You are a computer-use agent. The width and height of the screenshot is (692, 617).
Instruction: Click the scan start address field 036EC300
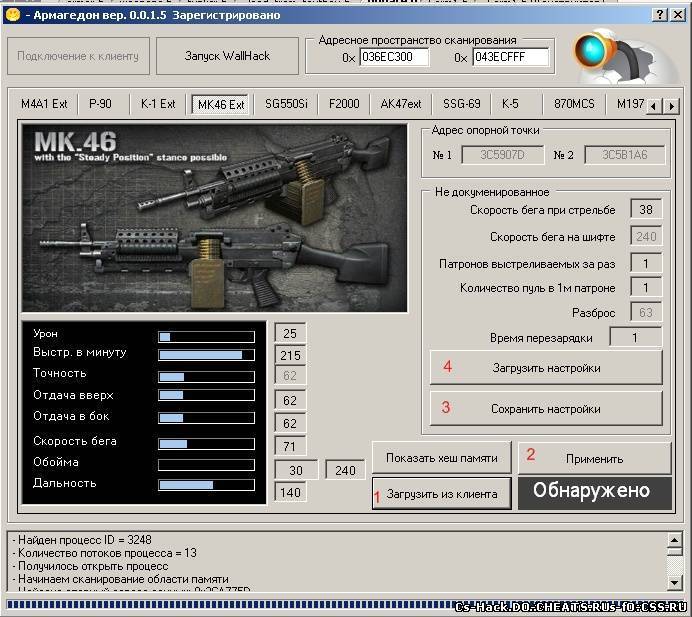[x=394, y=57]
